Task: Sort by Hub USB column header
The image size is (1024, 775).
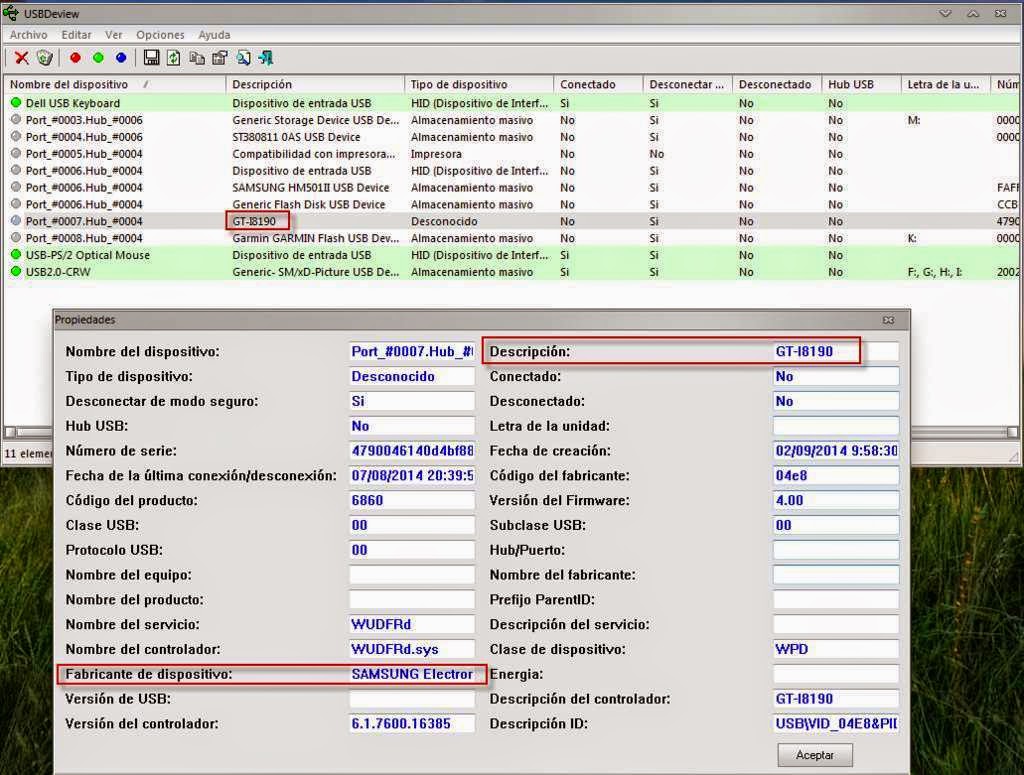Action: pos(861,84)
